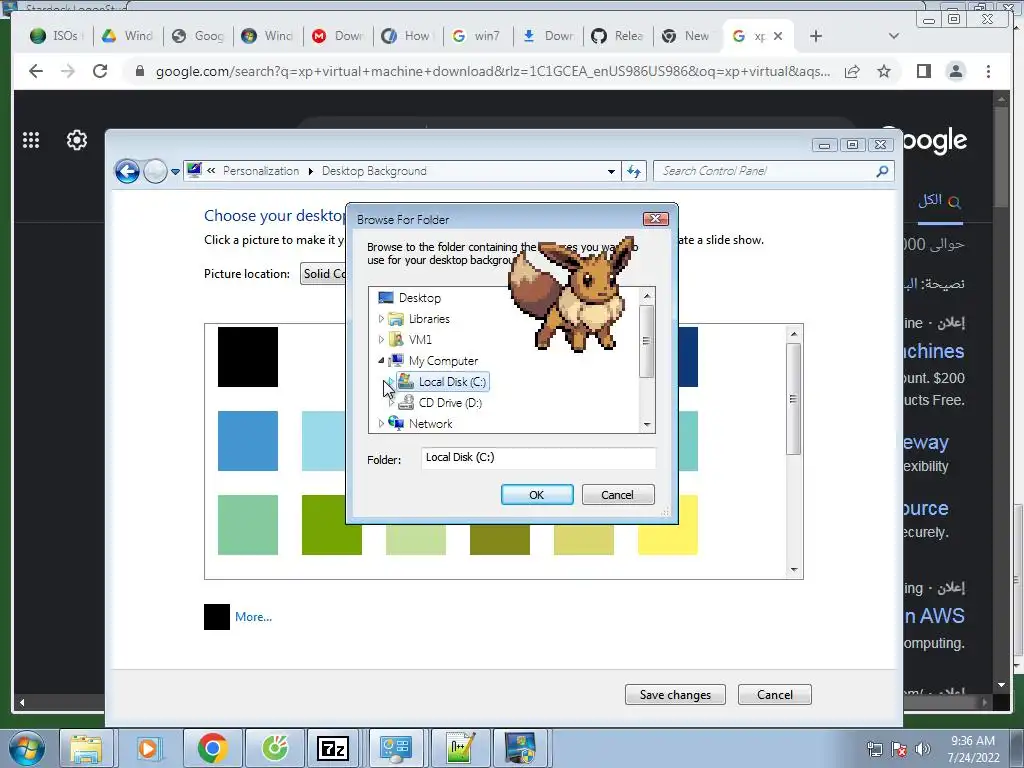Image resolution: width=1024 pixels, height=768 pixels.
Task: Click the color grid scrollbar down arrow
Action: tap(794, 569)
